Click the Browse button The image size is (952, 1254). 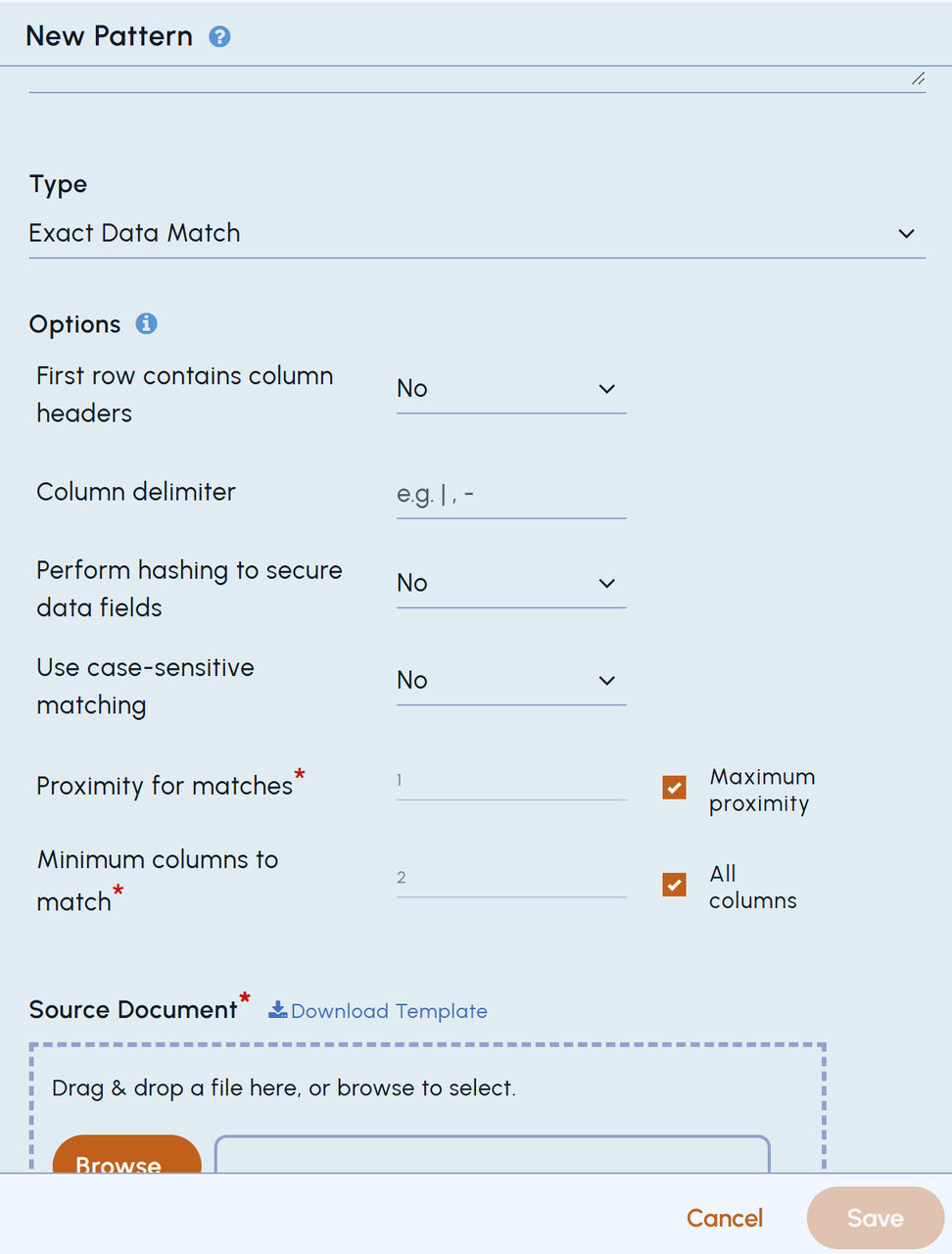click(126, 1156)
